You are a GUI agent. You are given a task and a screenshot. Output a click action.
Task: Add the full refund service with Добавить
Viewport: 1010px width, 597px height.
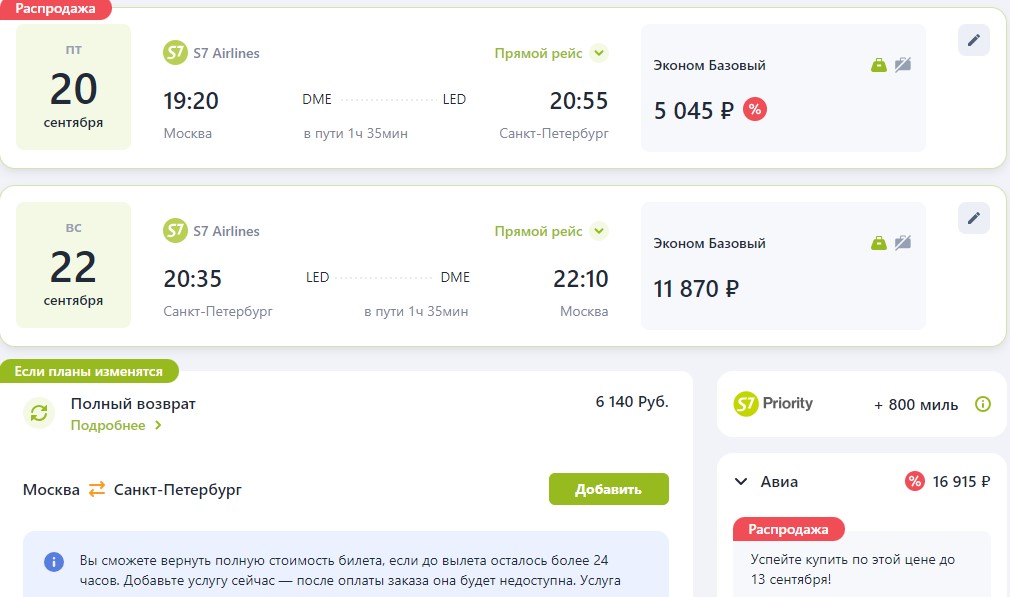click(x=609, y=489)
